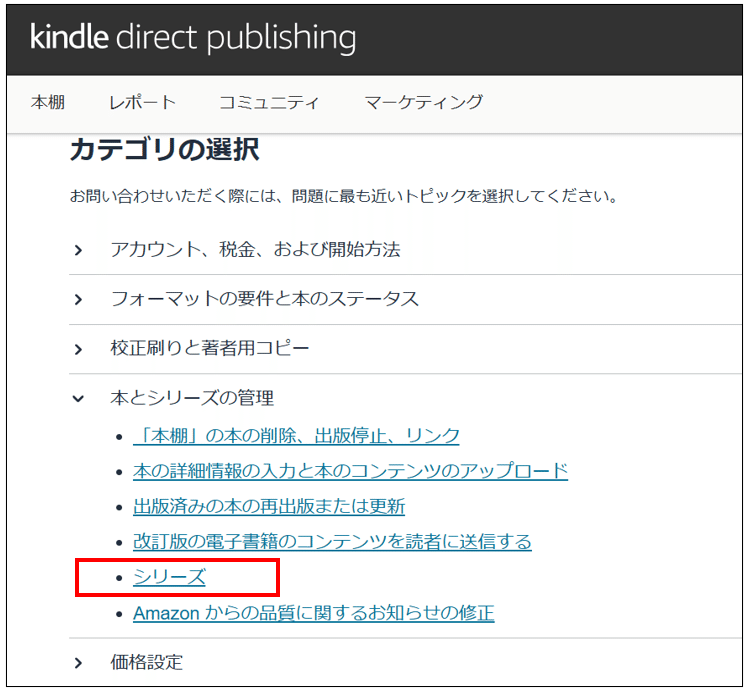The height and width of the screenshot is (696, 754).
Task: Open the レポート tab
Action: pos(142,102)
